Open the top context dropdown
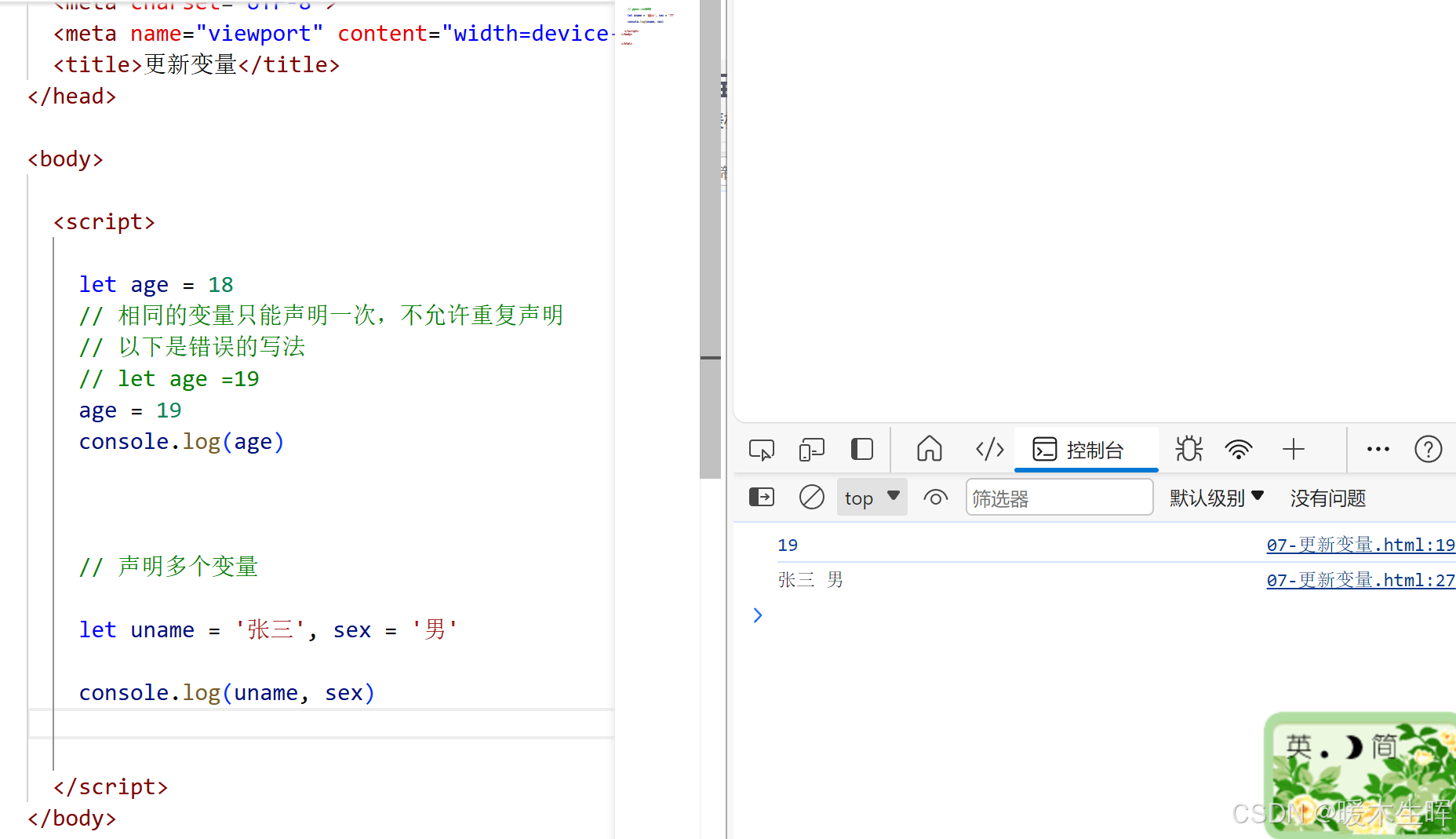1456x839 pixels. point(872,498)
